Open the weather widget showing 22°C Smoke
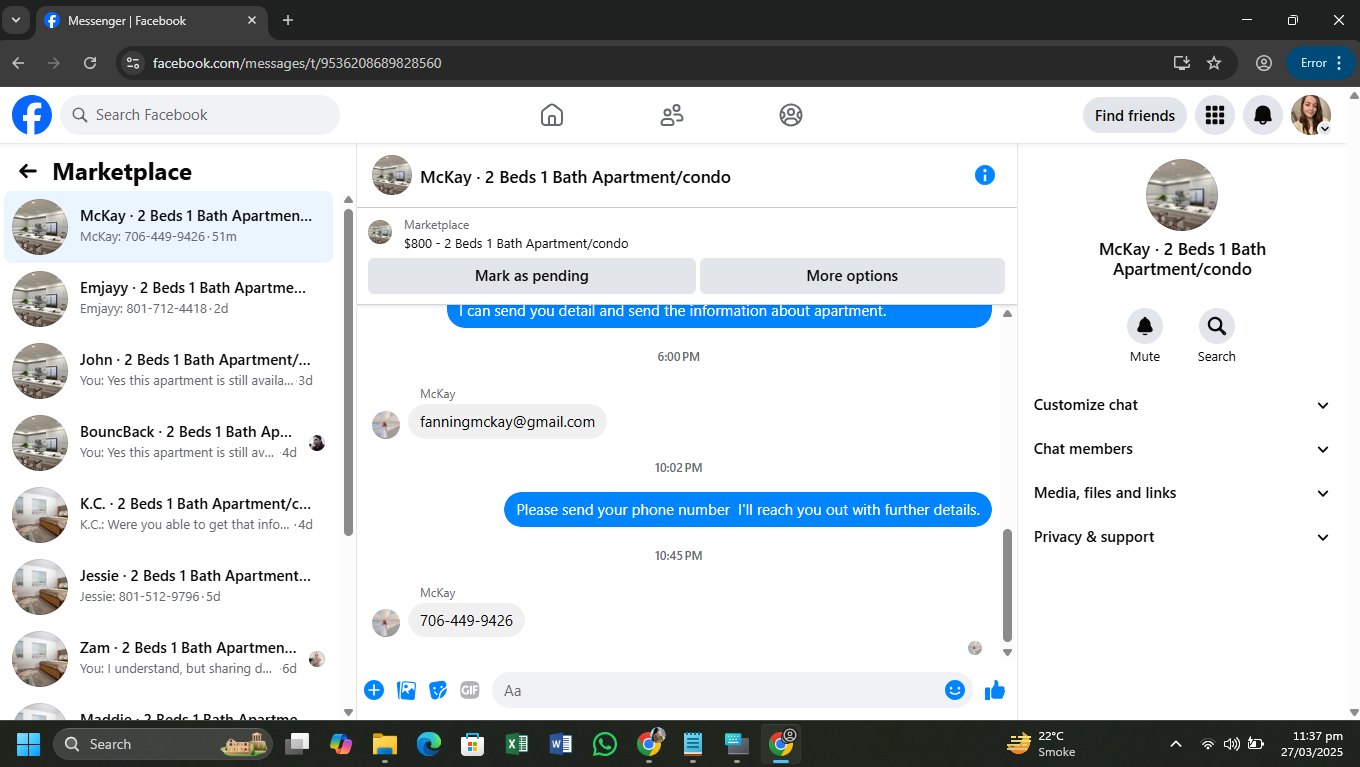The image size is (1360, 767). point(1042,744)
